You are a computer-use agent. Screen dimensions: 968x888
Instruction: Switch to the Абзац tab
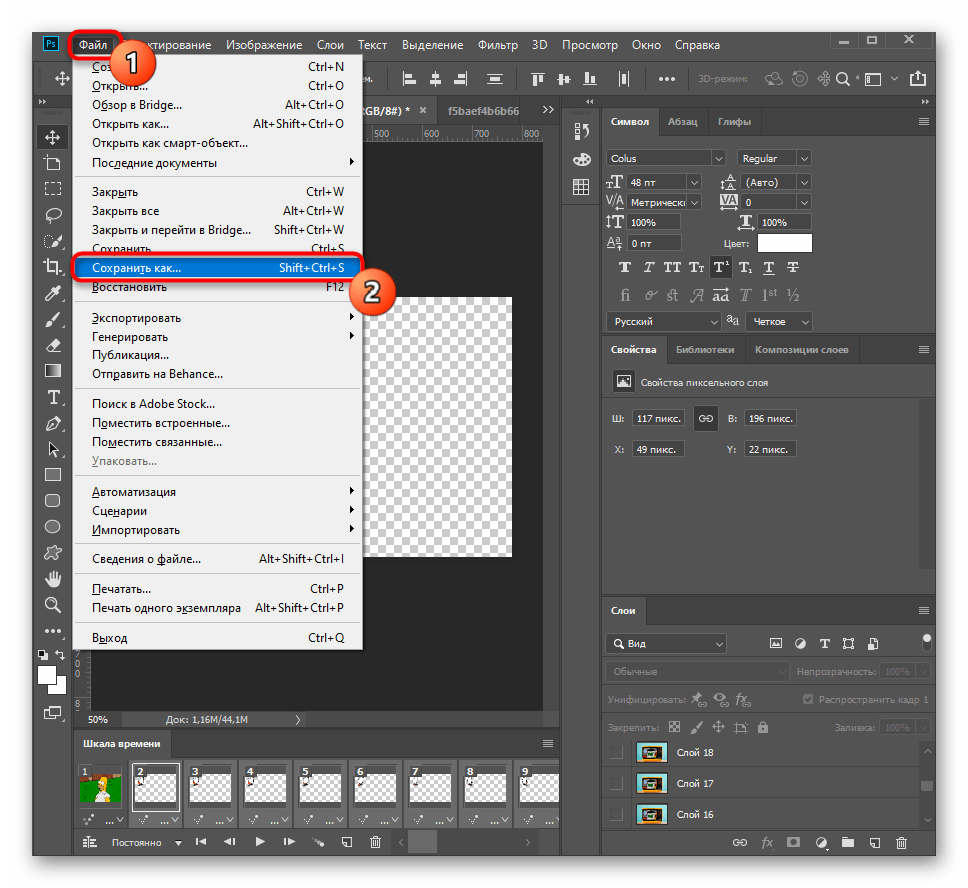tap(682, 122)
